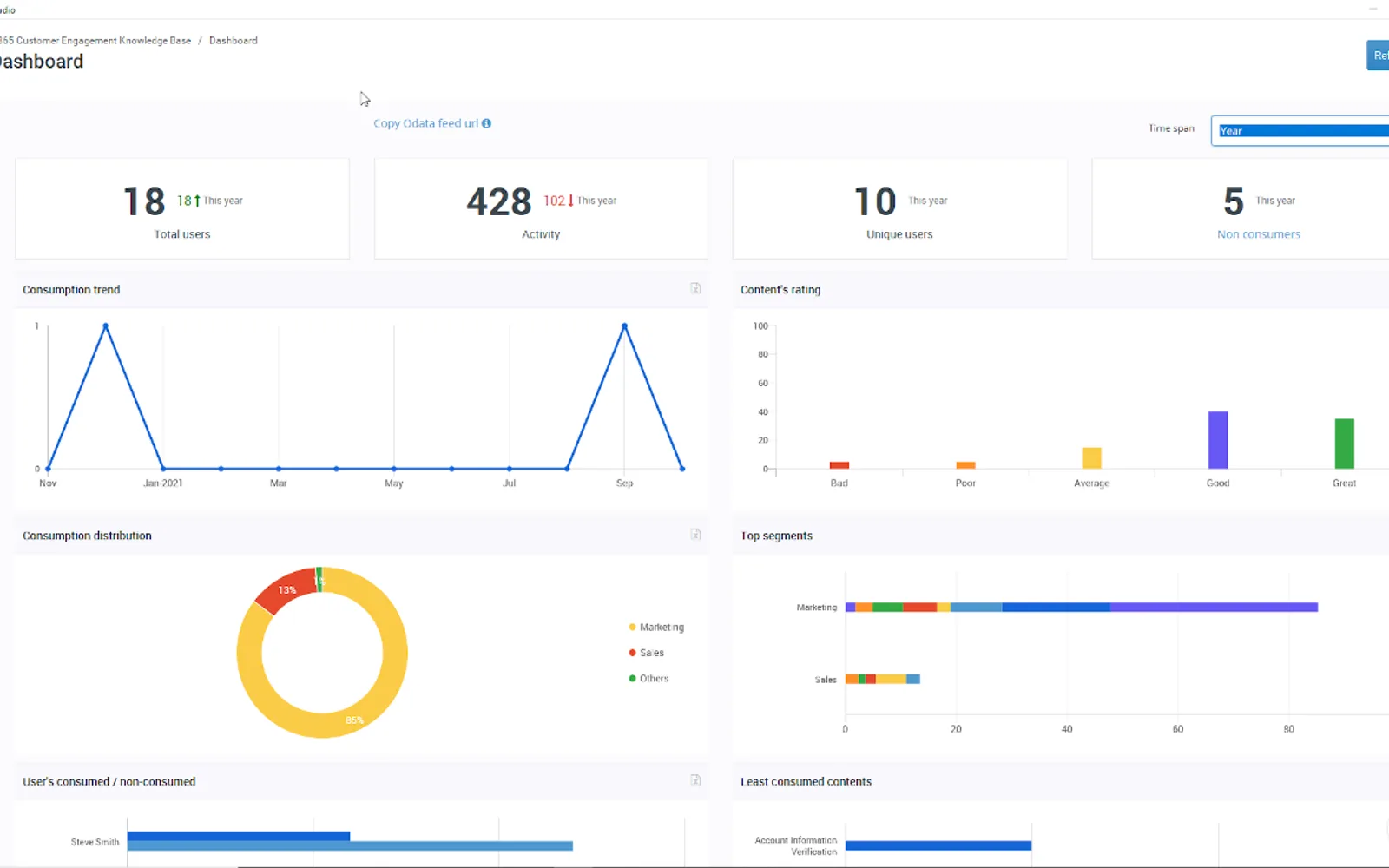Select the purple Good rating bar
Screen dimensions: 1389x868
coord(1218,440)
